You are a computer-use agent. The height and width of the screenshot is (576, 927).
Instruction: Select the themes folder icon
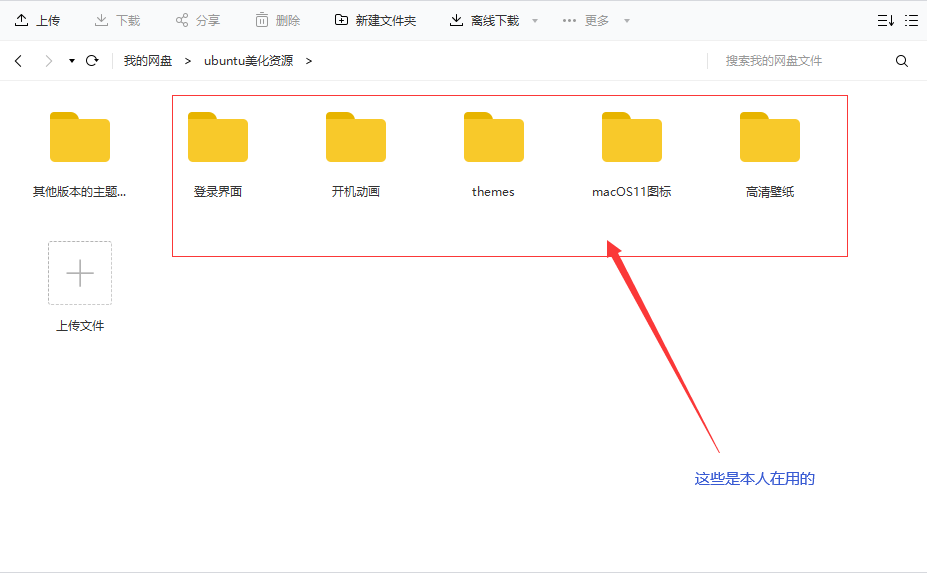494,137
